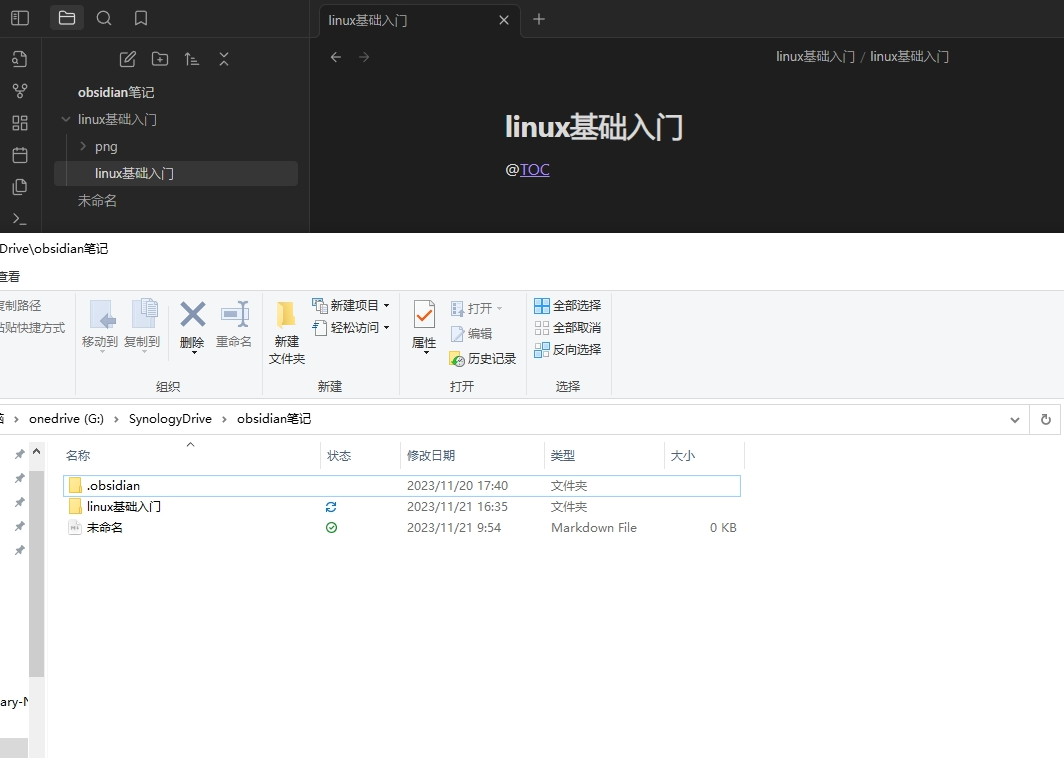Open the graph view from the ribbon
Screen dimensions: 1064x758
(19, 91)
